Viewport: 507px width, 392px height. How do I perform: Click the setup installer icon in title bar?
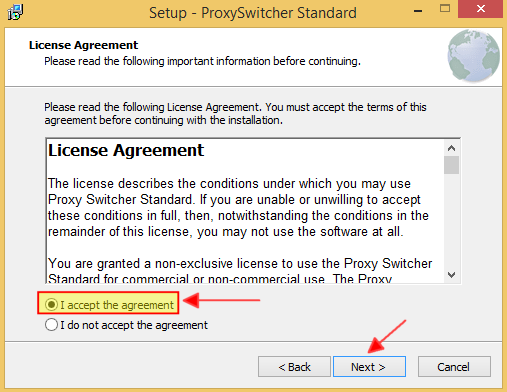point(15,12)
